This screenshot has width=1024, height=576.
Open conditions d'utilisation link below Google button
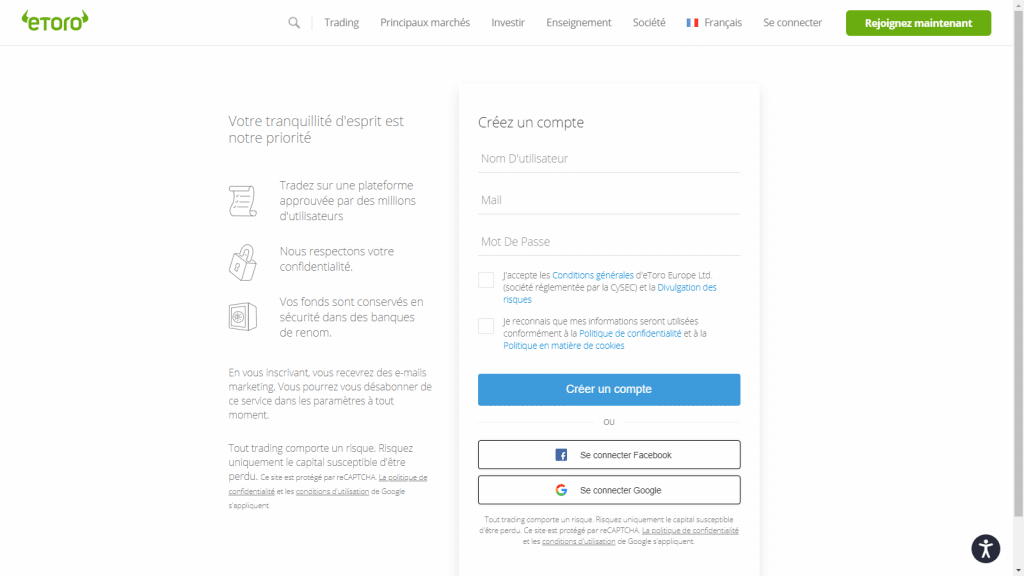(x=579, y=541)
